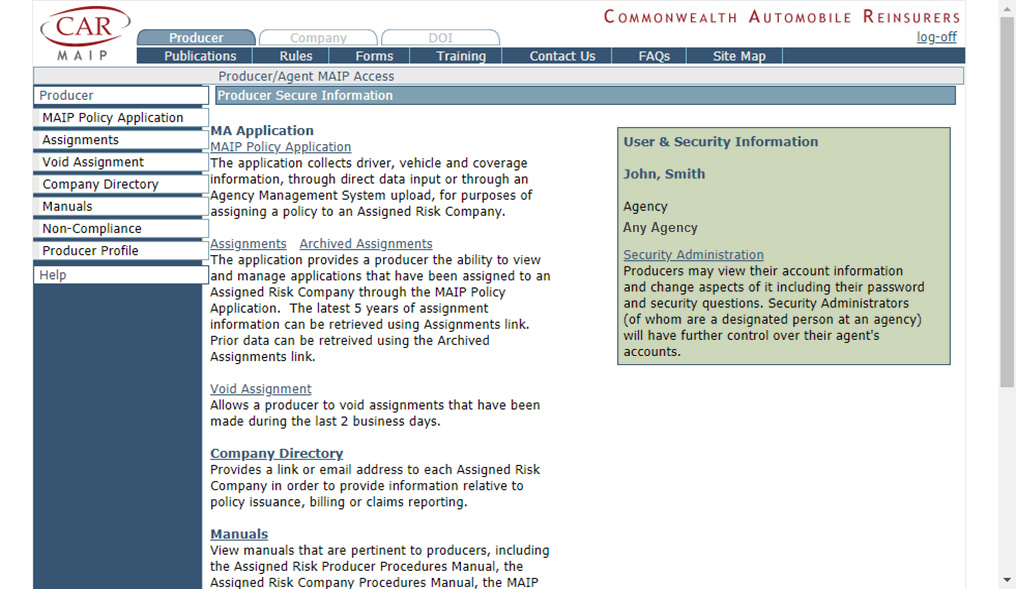Screen dimensions: 1016x589
Task: Open MAIP Policy Application in sidebar
Action: (x=121, y=117)
